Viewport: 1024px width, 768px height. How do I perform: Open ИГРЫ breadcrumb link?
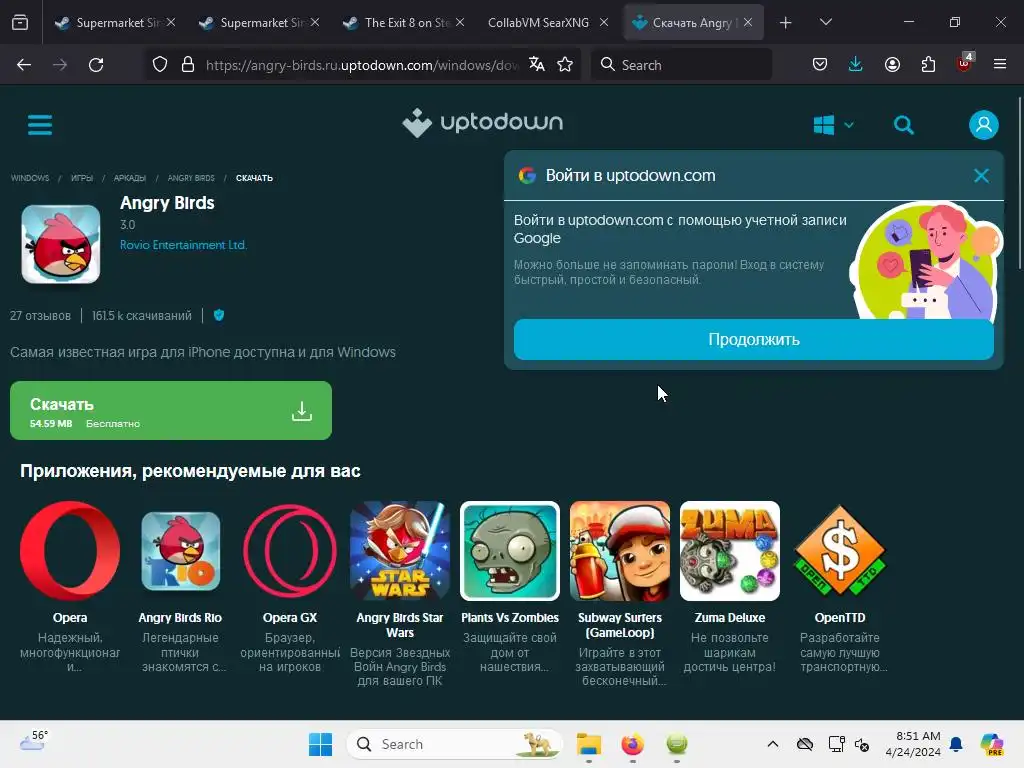click(x=82, y=178)
